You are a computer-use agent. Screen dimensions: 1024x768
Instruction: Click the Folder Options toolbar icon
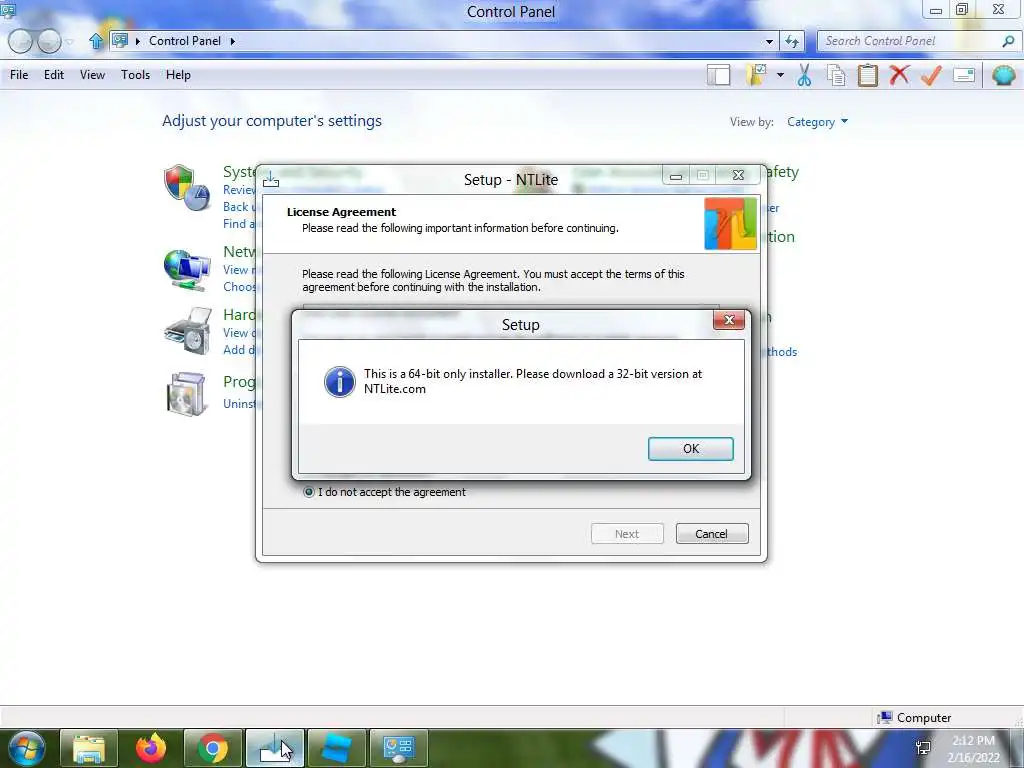(x=757, y=75)
